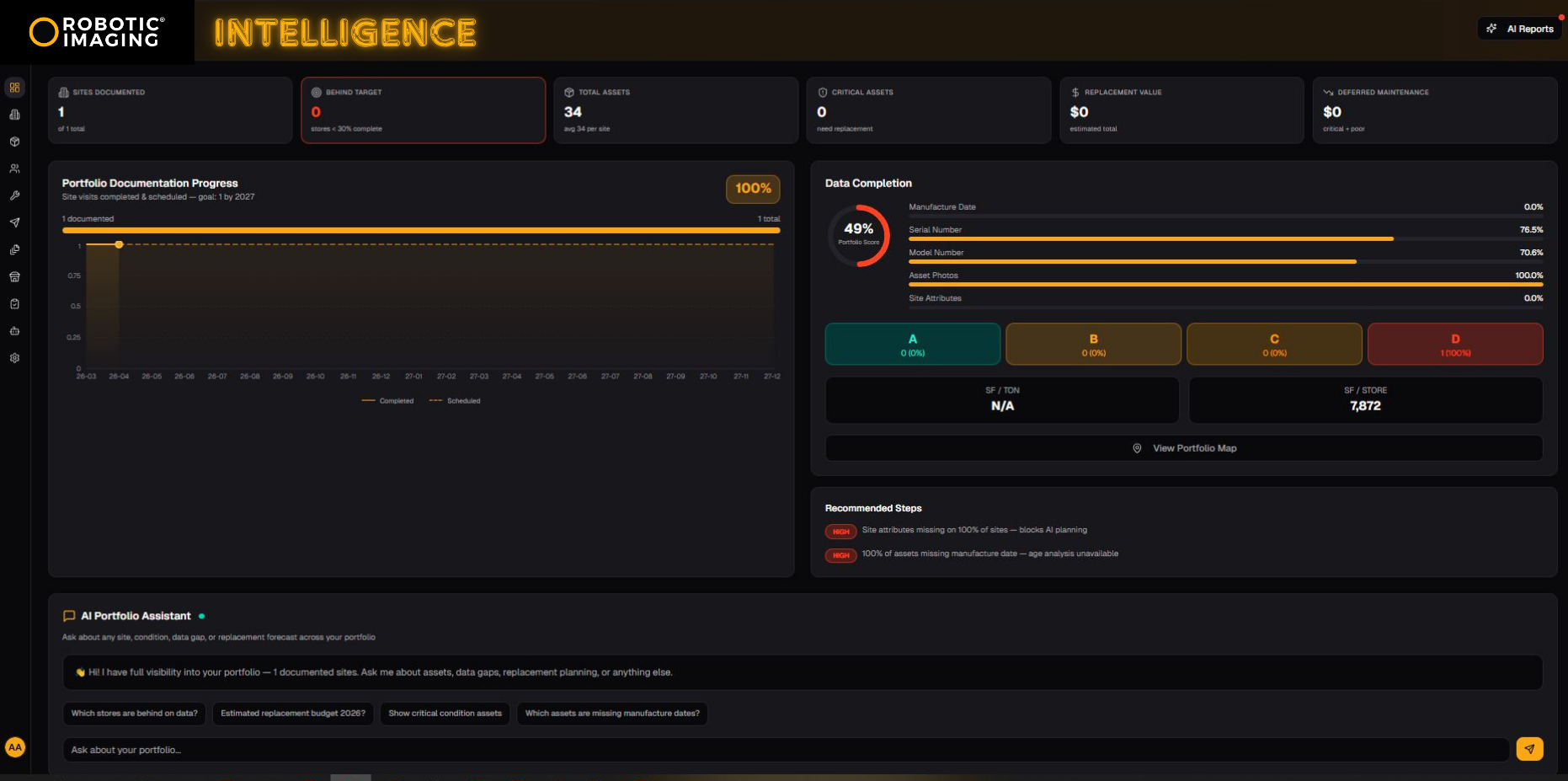Select the Behind Target stat card

pos(423,110)
